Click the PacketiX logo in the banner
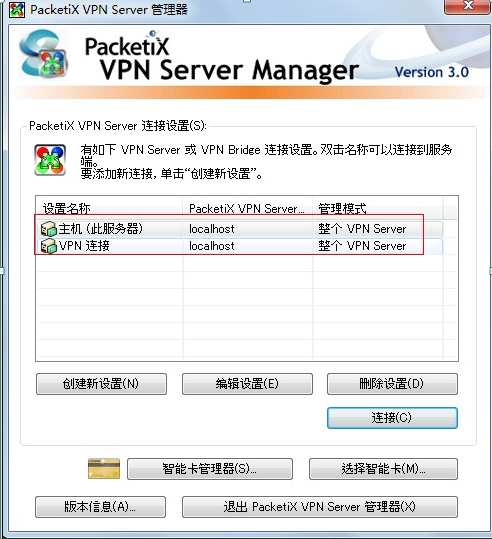The height and width of the screenshot is (539, 492). pyautogui.click(x=44, y=54)
